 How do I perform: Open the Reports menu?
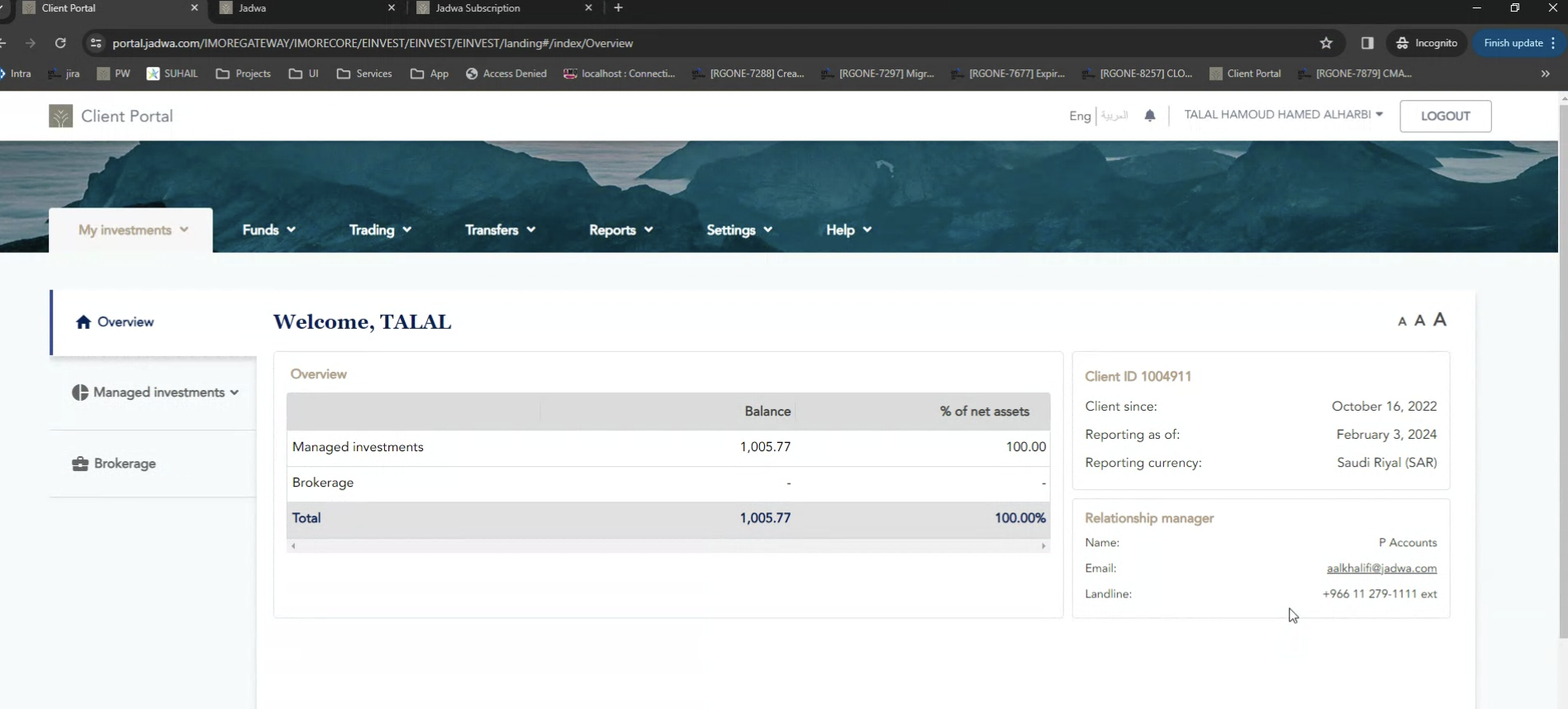[620, 230]
